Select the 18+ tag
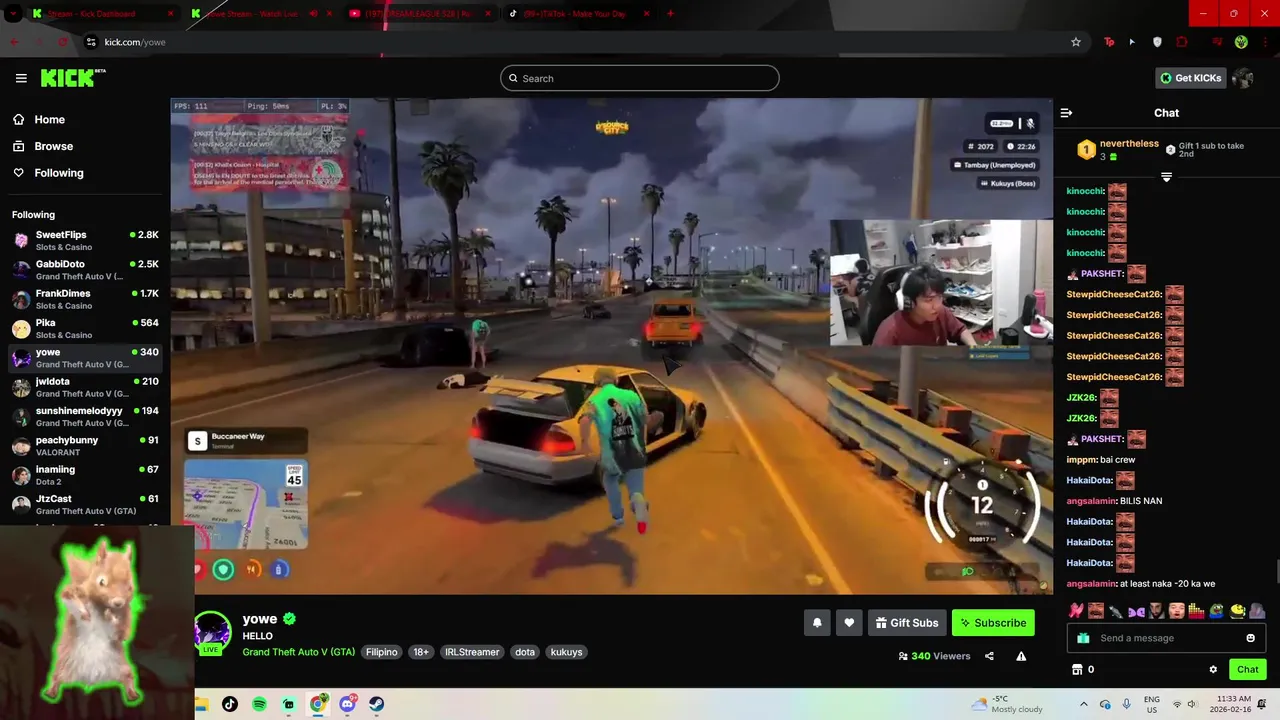The height and width of the screenshot is (720, 1280). 421,652
